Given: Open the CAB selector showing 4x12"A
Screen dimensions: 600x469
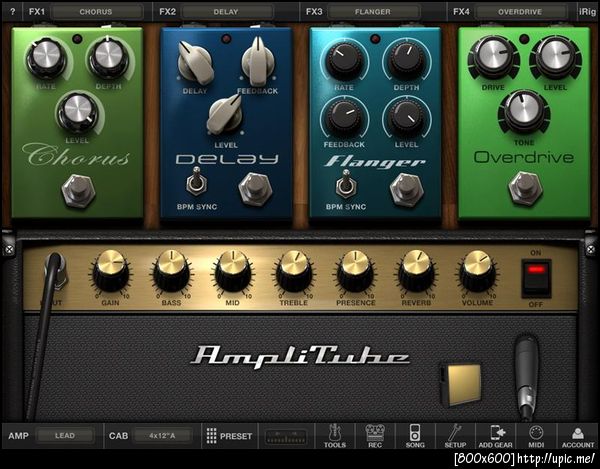Looking at the screenshot, I should click(x=163, y=435).
